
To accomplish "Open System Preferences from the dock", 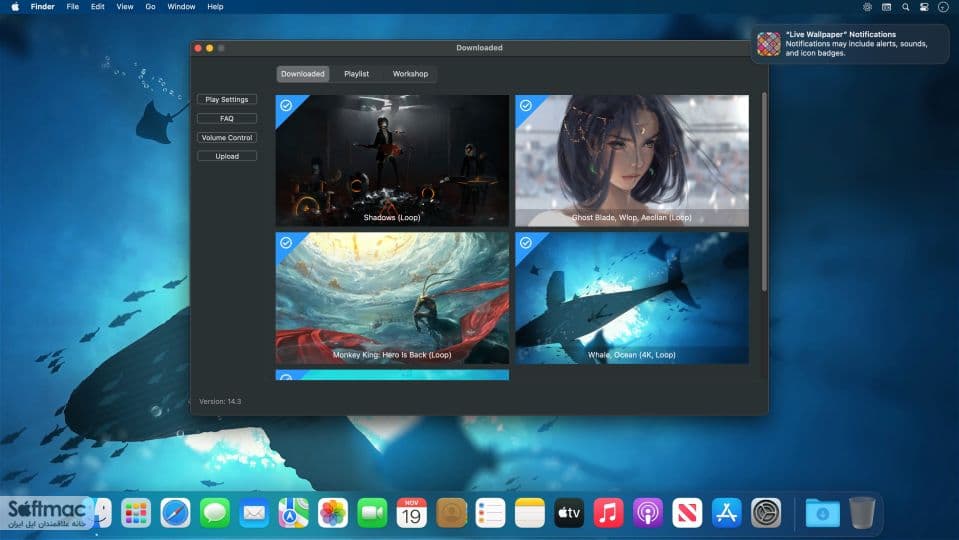I will pyautogui.click(x=766, y=512).
